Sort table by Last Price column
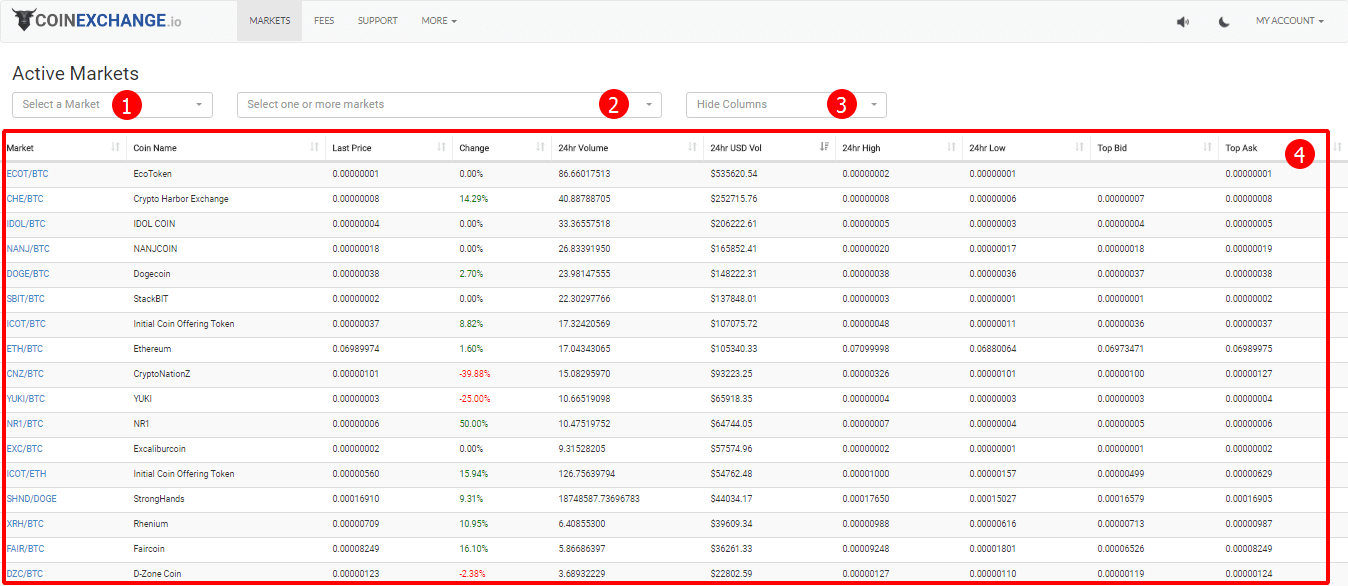 [x=389, y=148]
